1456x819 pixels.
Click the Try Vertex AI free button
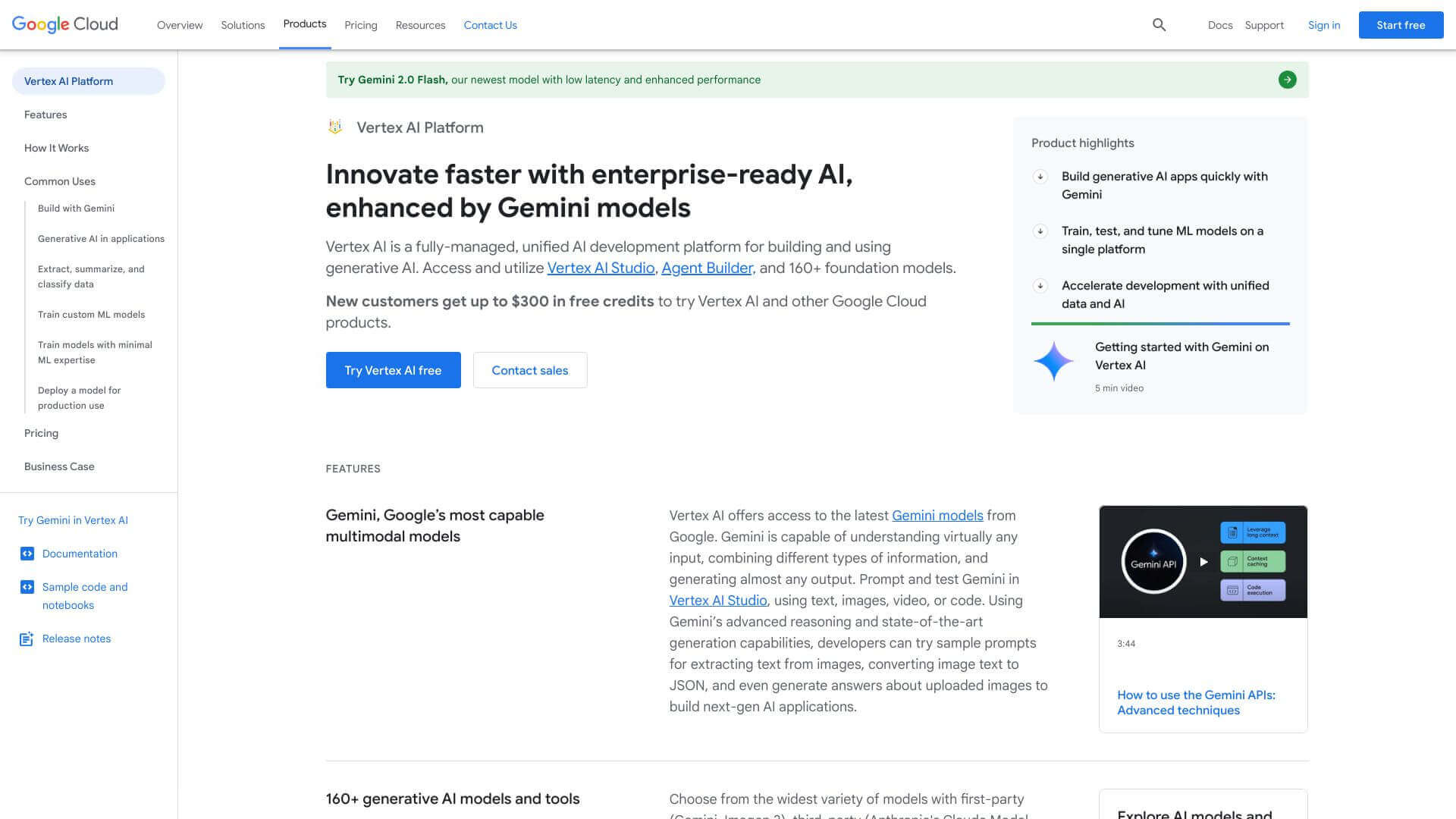click(x=393, y=370)
